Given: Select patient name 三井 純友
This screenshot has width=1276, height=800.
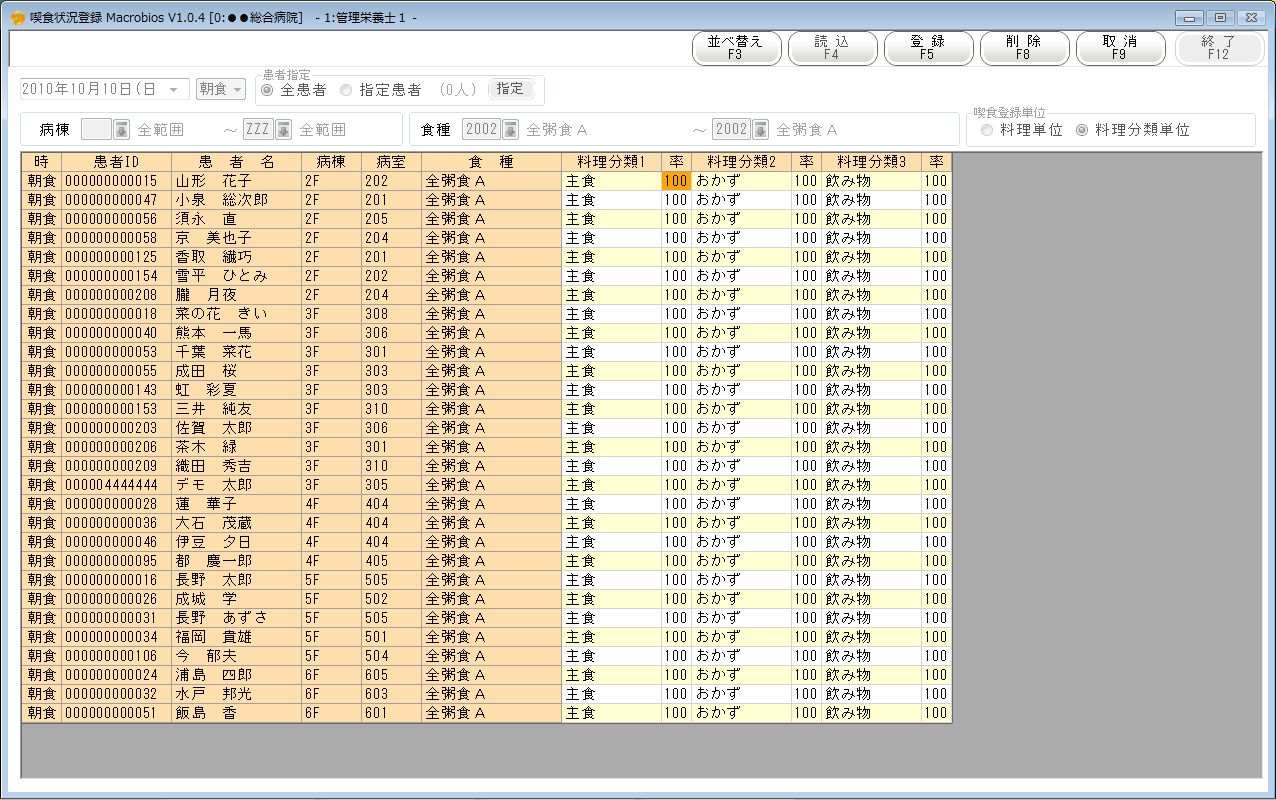Looking at the screenshot, I should [236, 409].
